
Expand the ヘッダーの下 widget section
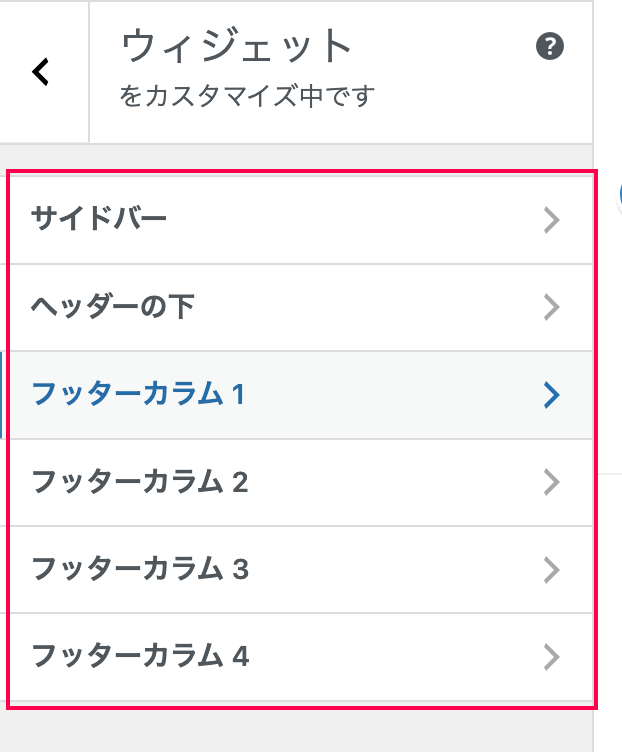[301, 307]
